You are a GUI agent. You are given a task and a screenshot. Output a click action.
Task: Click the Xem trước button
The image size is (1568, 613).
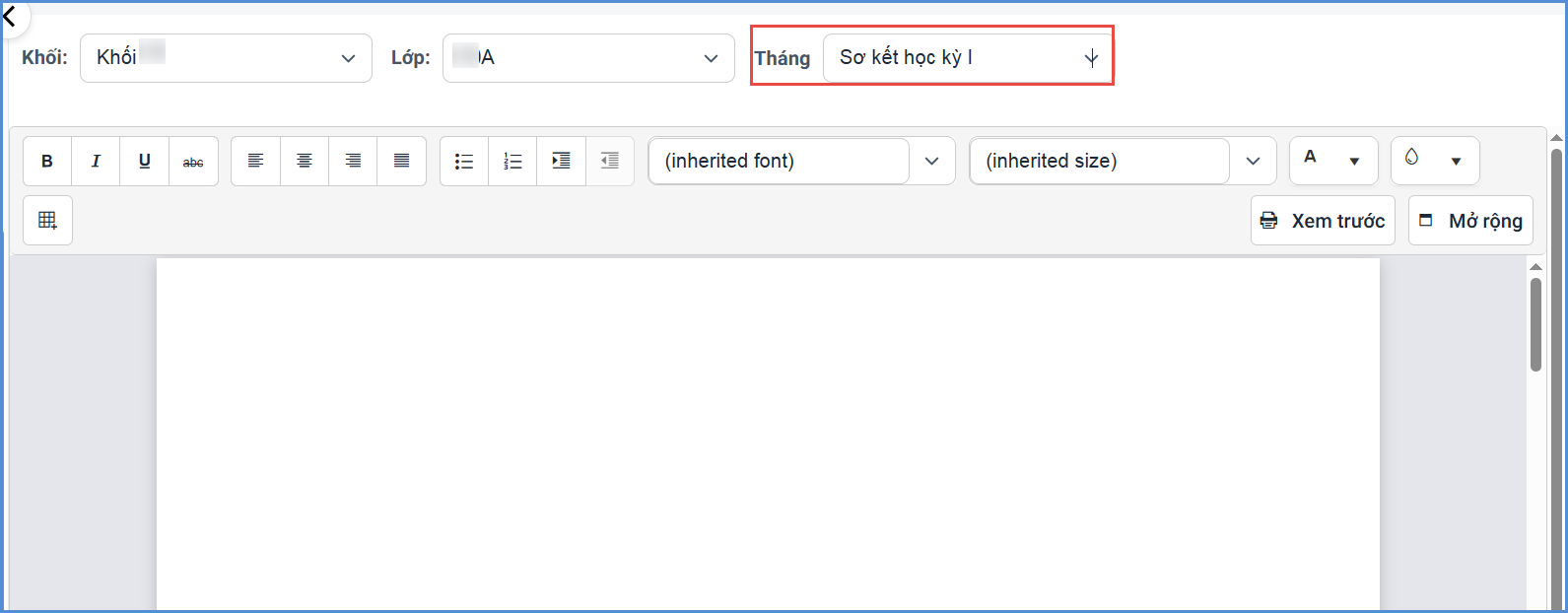coord(1324,221)
